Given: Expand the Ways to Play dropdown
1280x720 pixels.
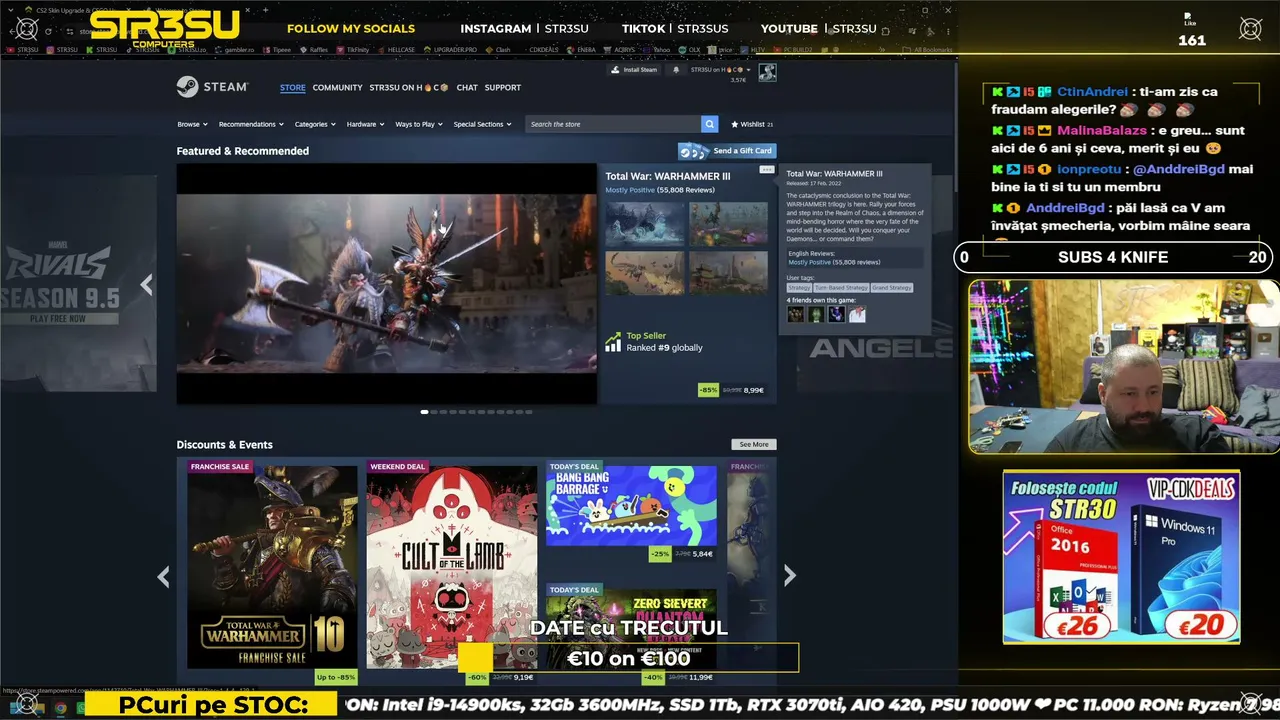Looking at the screenshot, I should coord(419,124).
